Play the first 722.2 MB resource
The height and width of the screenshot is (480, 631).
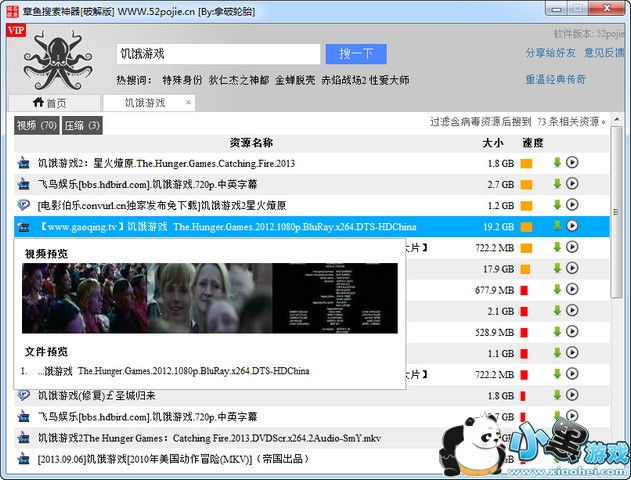tap(572, 247)
